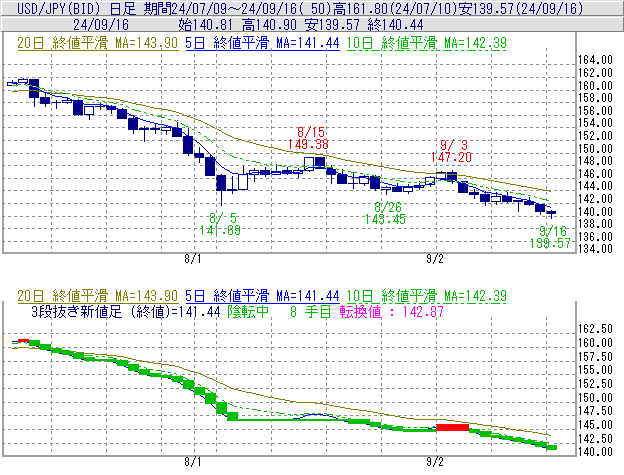This screenshot has width=624, height=475.
Task: Click the small red block at lower chart start
Action: [x=23, y=341]
